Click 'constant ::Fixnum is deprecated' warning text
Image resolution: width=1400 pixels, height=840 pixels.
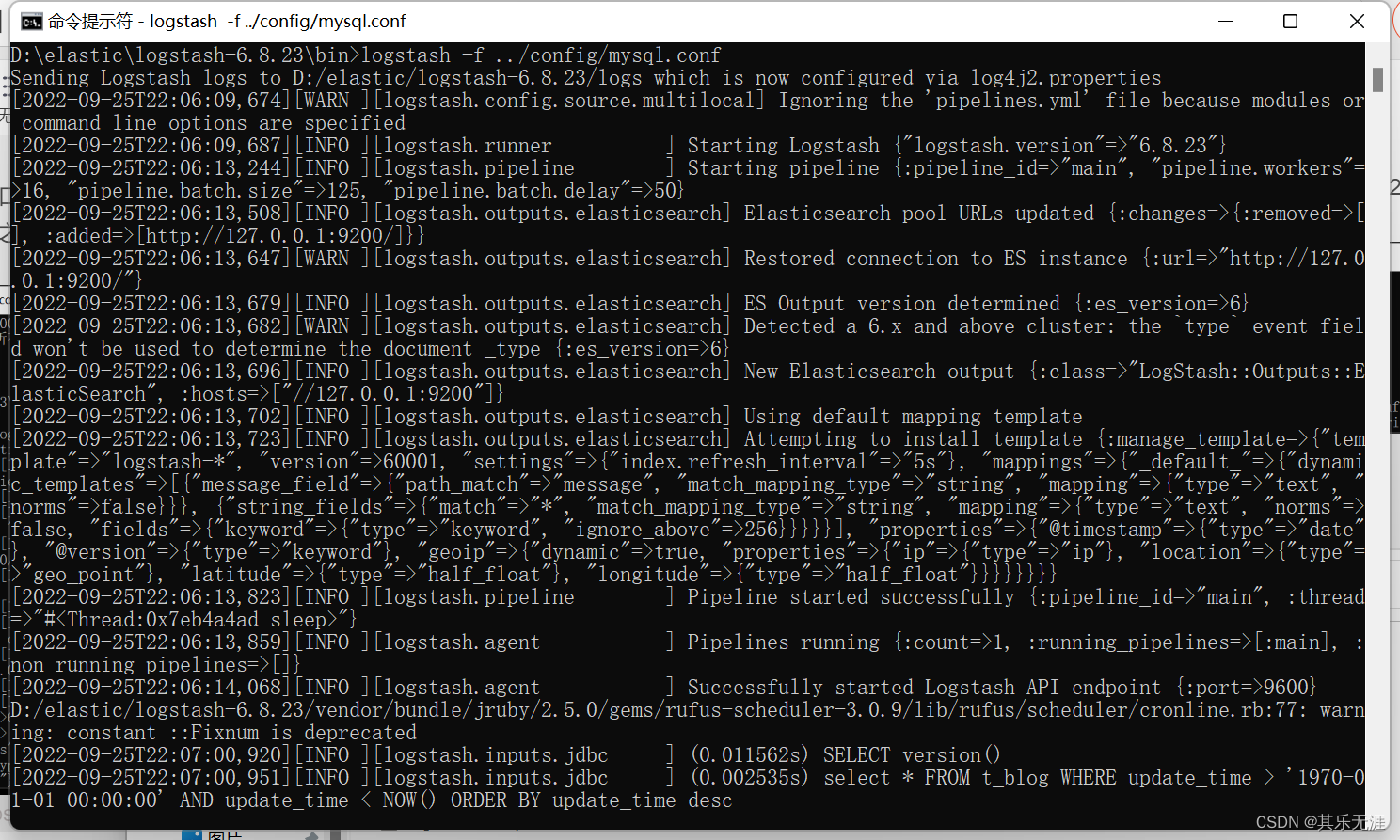242,733
